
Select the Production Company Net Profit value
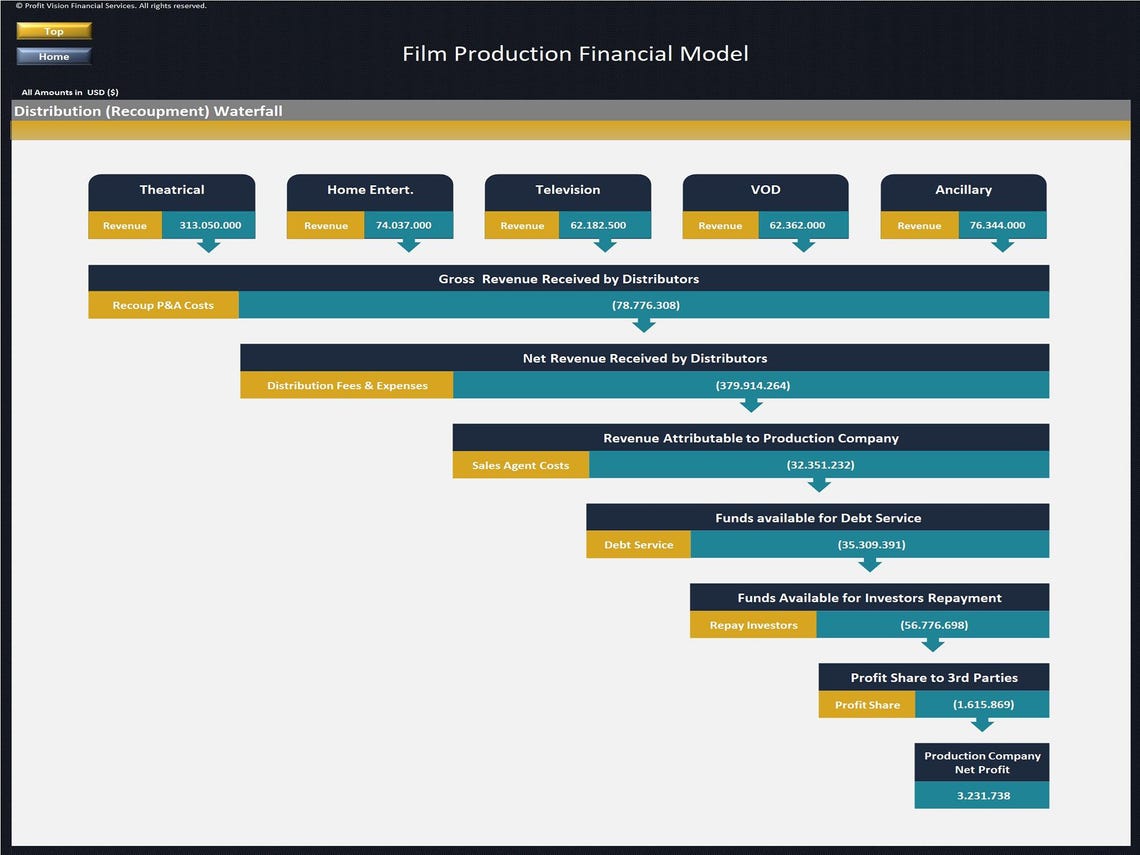[982, 795]
